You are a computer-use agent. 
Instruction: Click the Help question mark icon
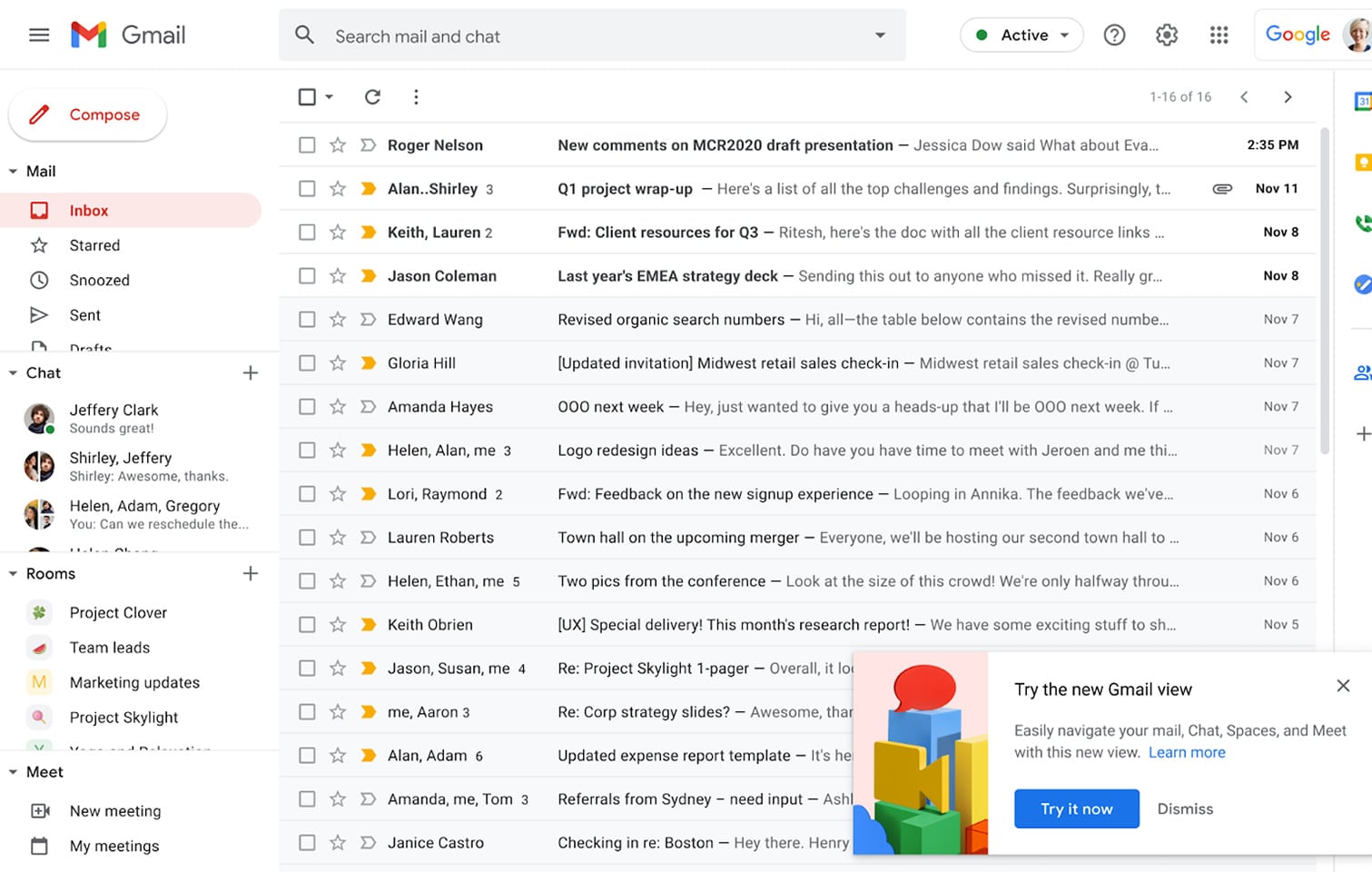pyautogui.click(x=1114, y=35)
